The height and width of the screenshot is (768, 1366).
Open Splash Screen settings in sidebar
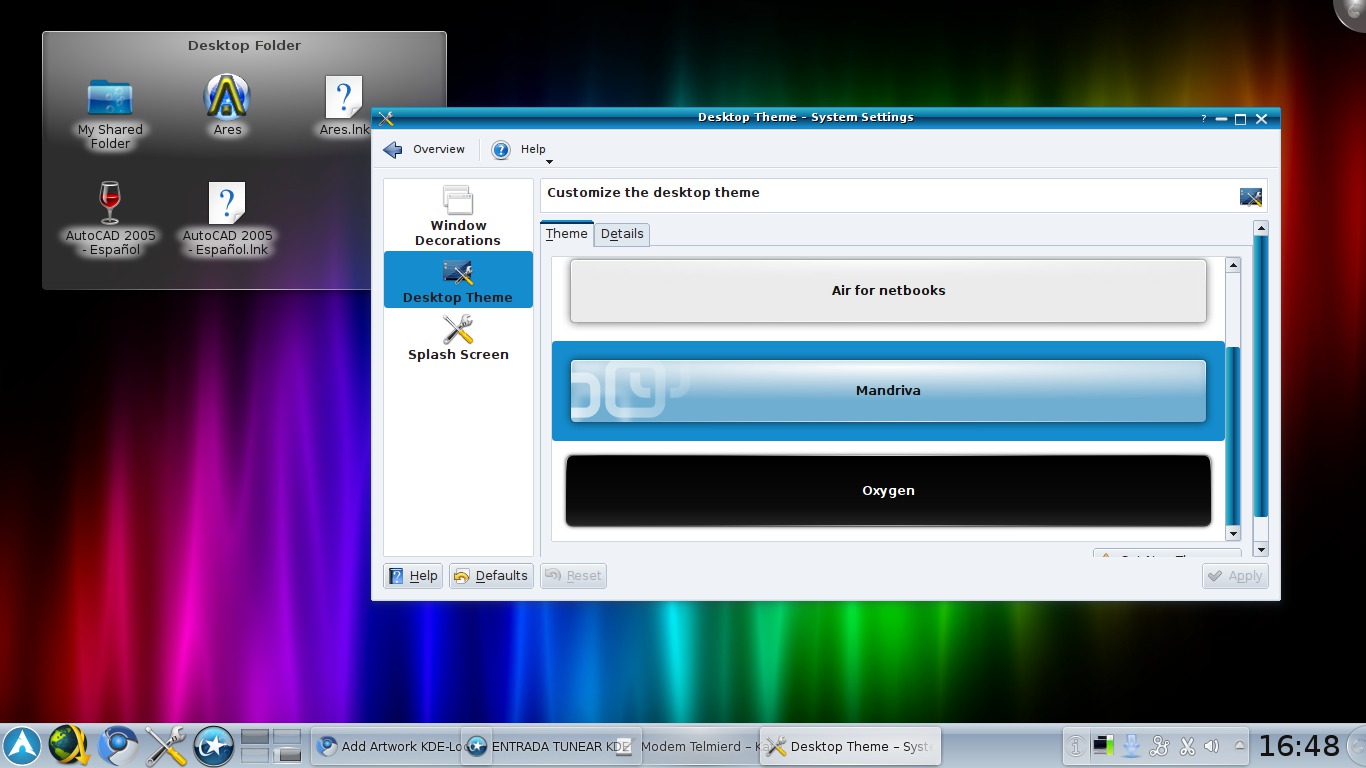[x=458, y=337]
